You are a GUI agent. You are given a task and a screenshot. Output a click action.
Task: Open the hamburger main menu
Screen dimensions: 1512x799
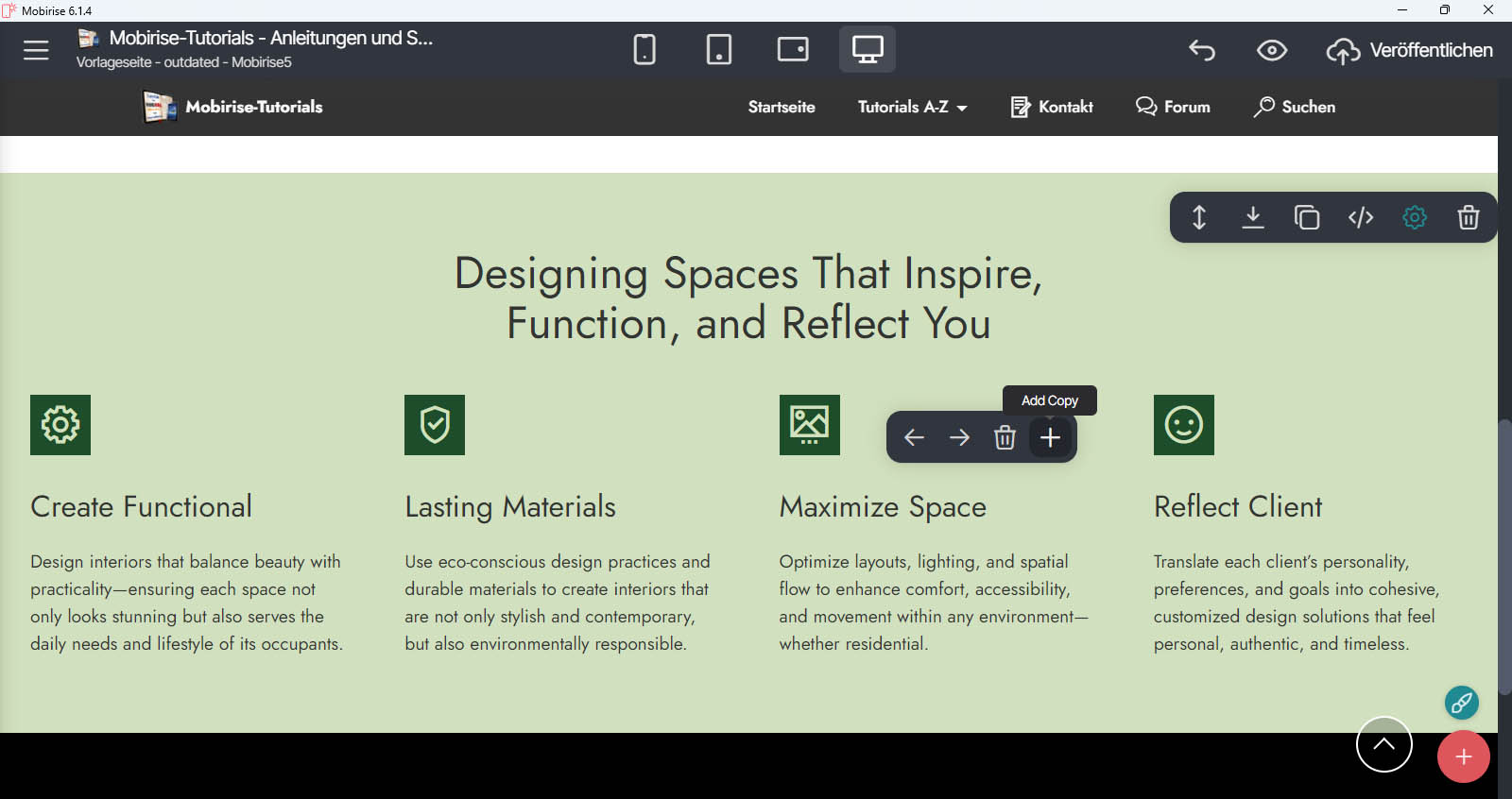(x=36, y=50)
